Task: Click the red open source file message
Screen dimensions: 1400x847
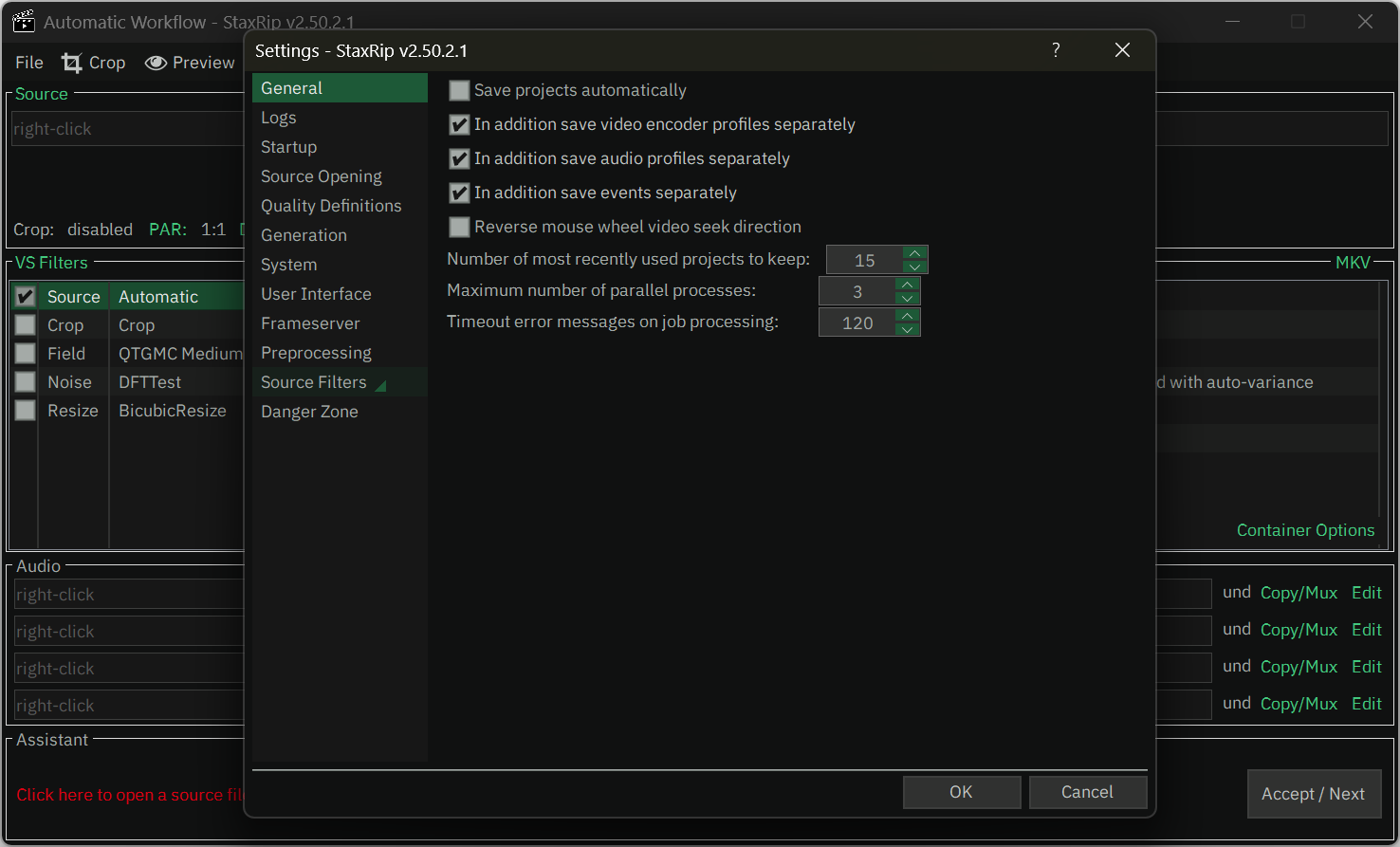Action: pyautogui.click(x=130, y=795)
